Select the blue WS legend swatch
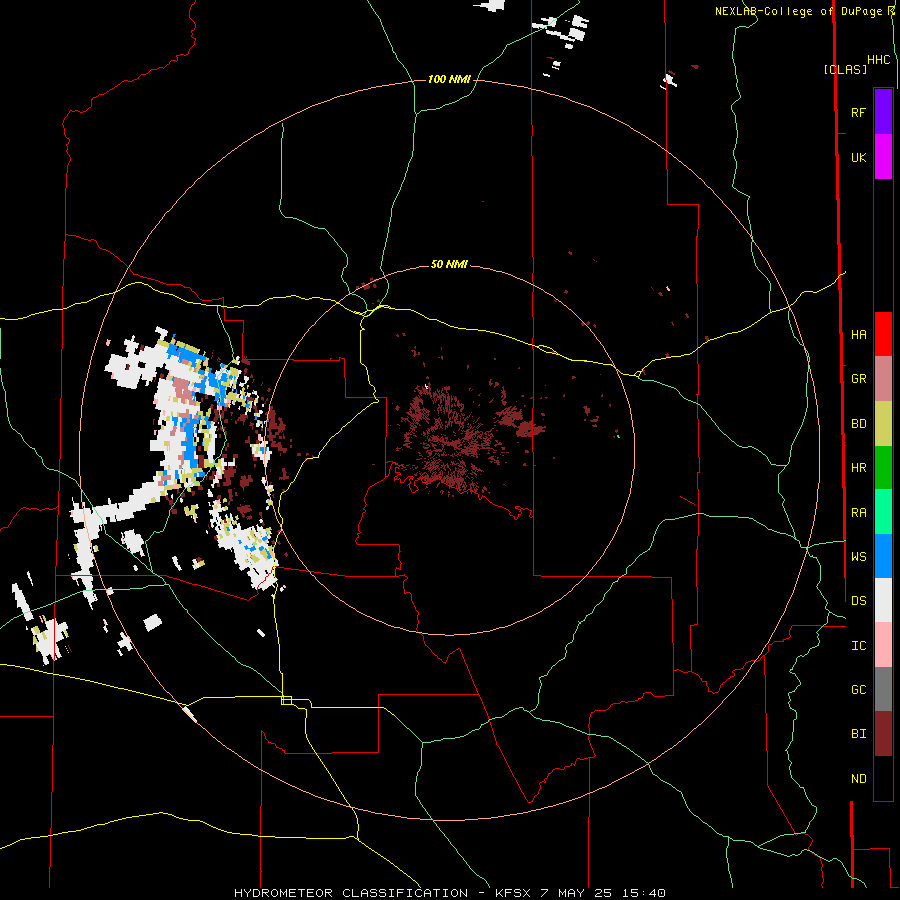Viewport: 900px width, 900px height. coord(883,556)
